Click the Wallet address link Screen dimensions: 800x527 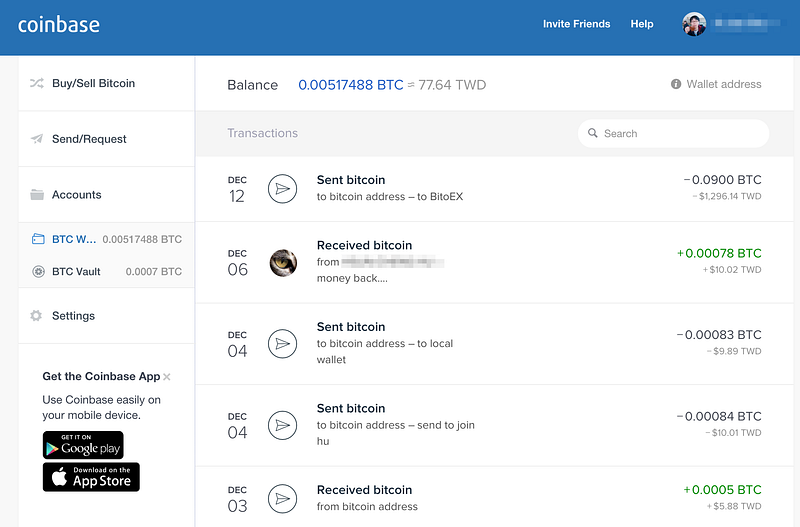723,85
